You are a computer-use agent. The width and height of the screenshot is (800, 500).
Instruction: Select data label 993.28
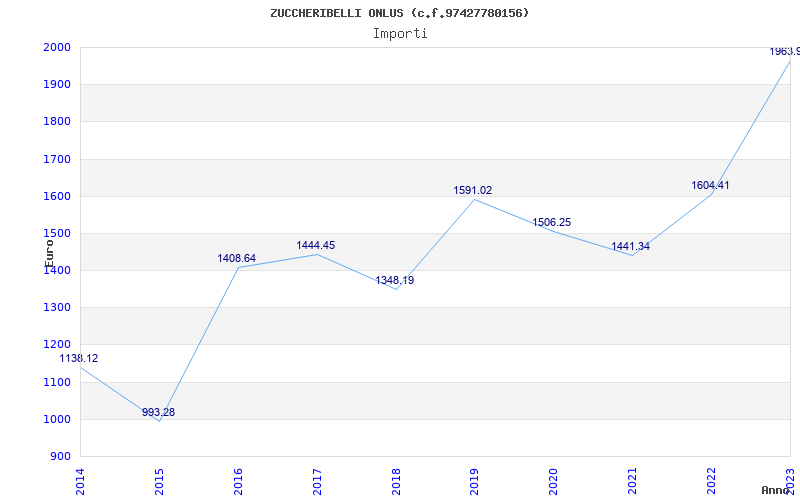[158, 412]
